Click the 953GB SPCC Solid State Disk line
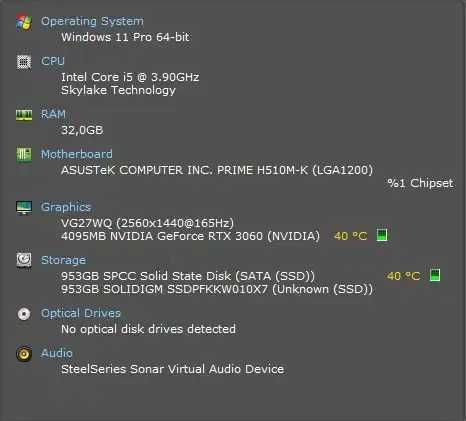This screenshot has height=421, width=466. (188, 276)
